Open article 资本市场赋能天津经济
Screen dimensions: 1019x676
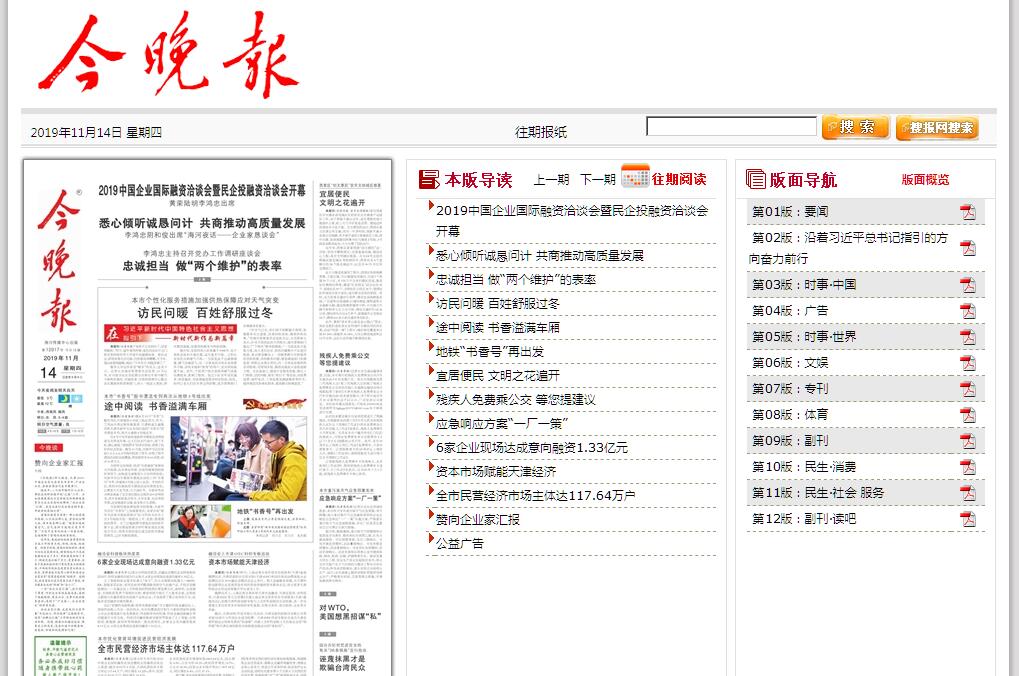495,472
